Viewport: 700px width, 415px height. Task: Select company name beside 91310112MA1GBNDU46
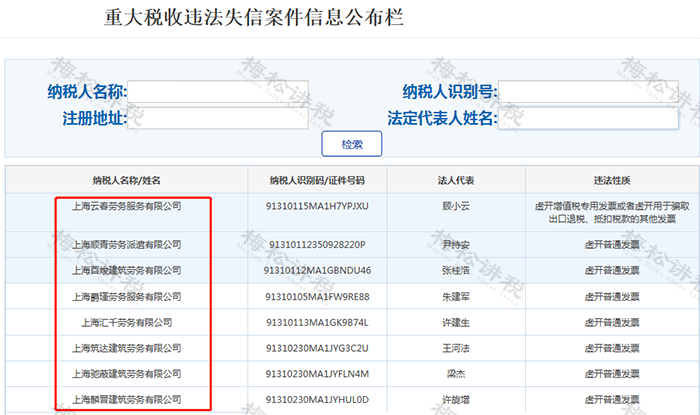127,270
